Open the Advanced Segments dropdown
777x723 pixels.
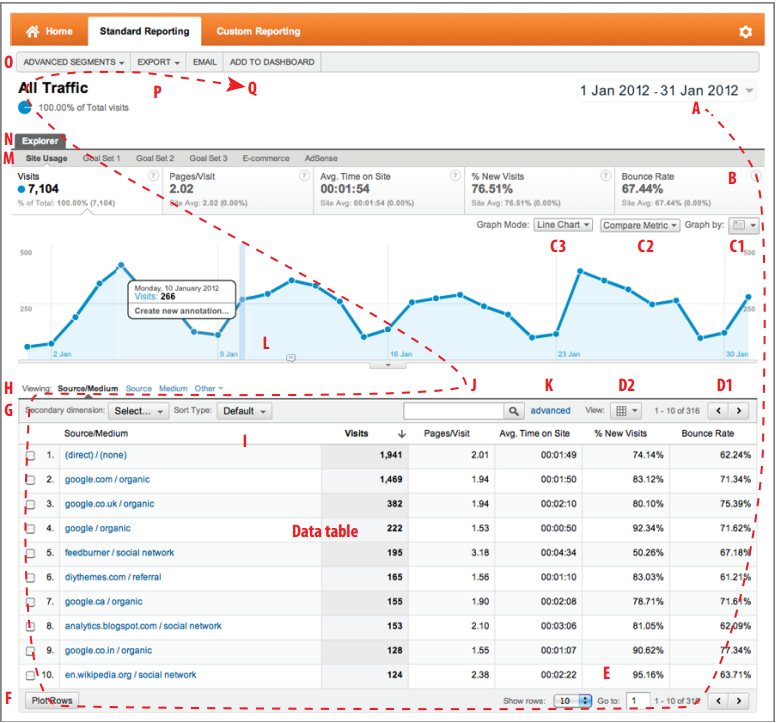point(73,62)
